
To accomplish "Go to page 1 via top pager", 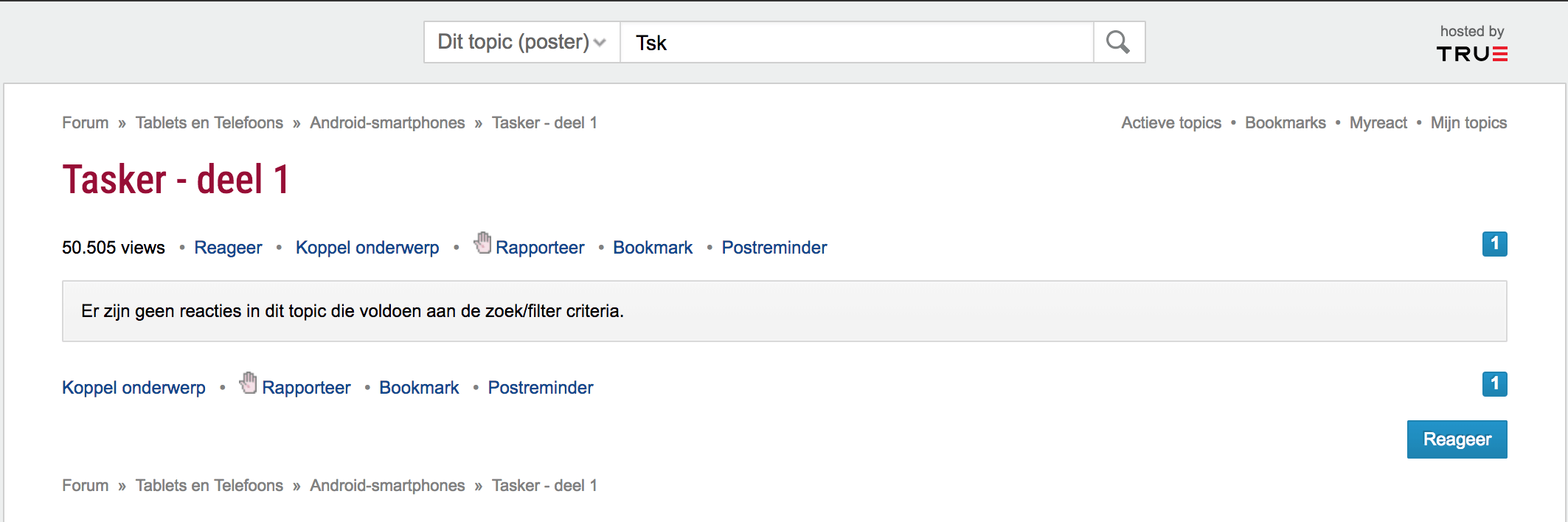I will [x=1494, y=244].
